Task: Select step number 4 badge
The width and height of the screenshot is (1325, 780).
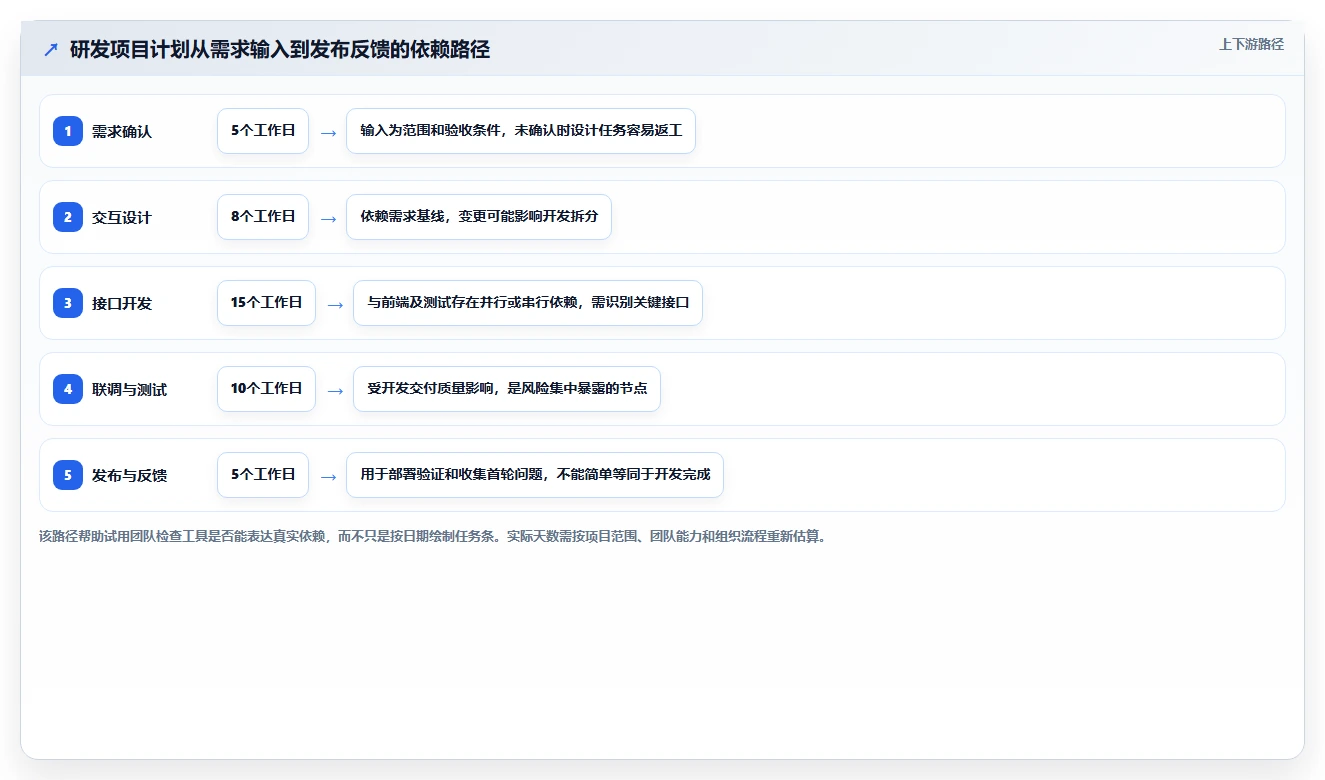Action: (x=68, y=389)
